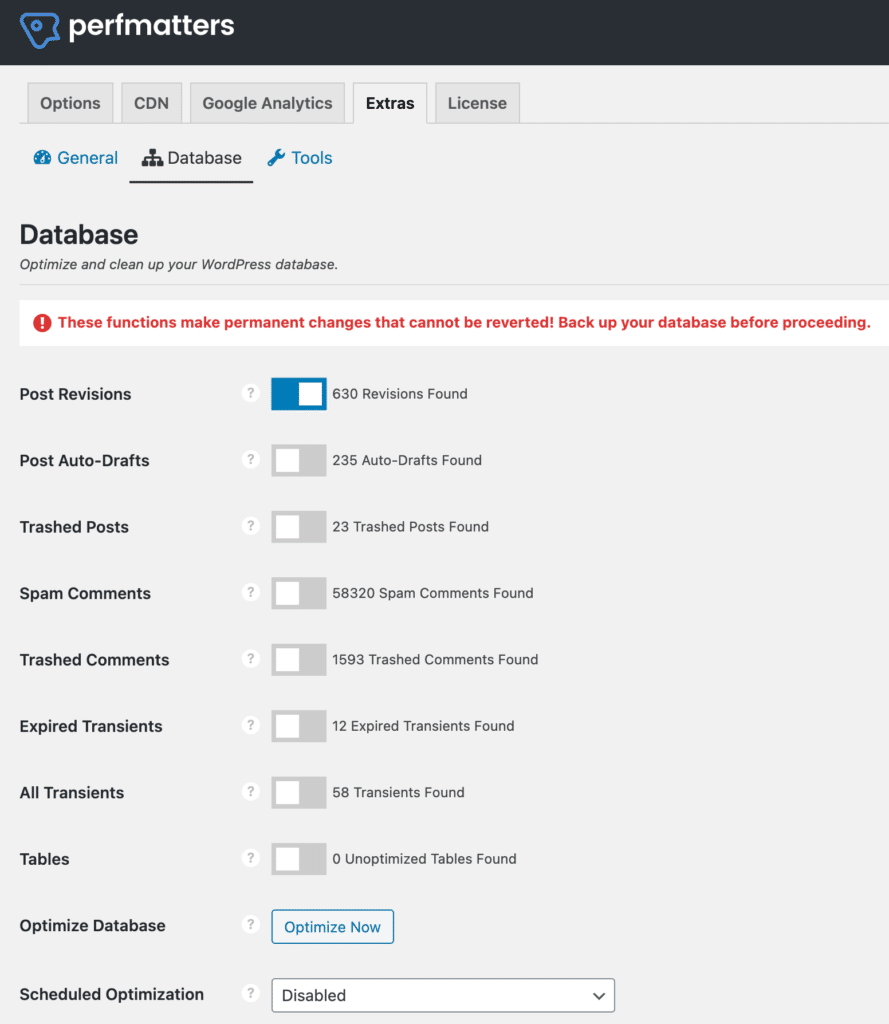
Task: Click the Tables help question mark
Action: 250,858
